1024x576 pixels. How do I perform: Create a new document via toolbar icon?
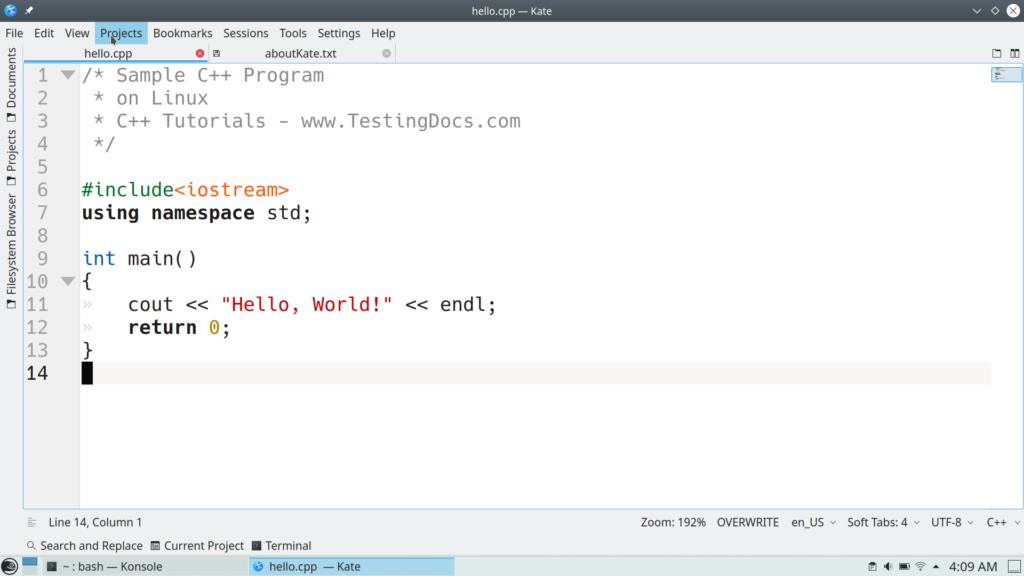click(996, 53)
